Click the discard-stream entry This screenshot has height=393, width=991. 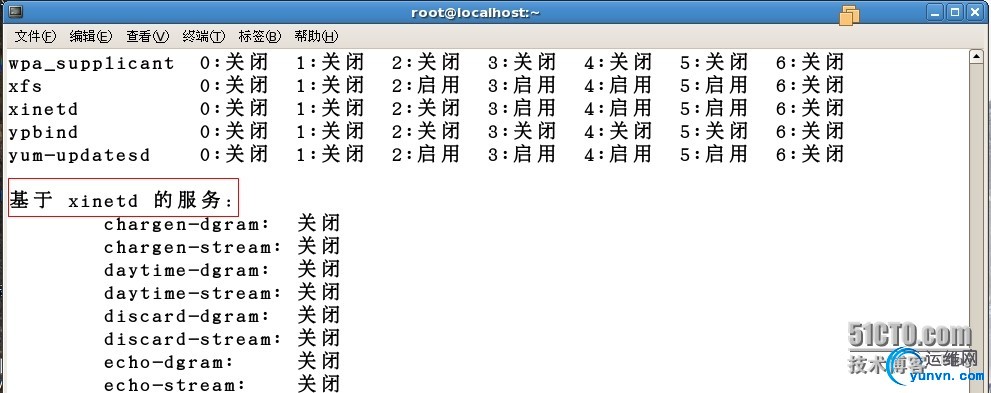click(193, 339)
